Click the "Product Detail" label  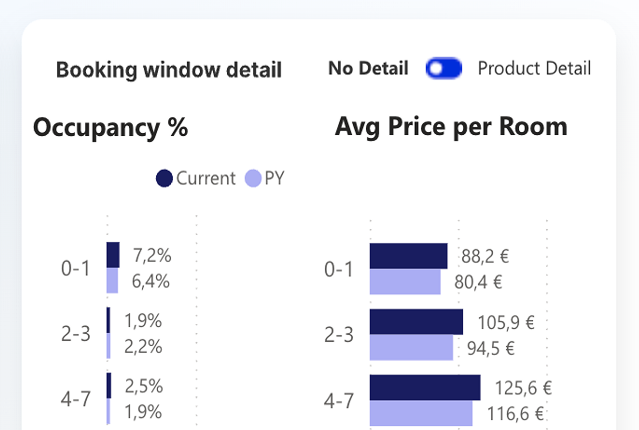pyautogui.click(x=534, y=69)
